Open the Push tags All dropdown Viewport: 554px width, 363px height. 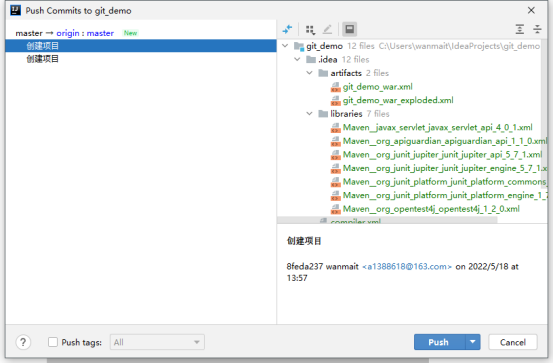(157, 342)
